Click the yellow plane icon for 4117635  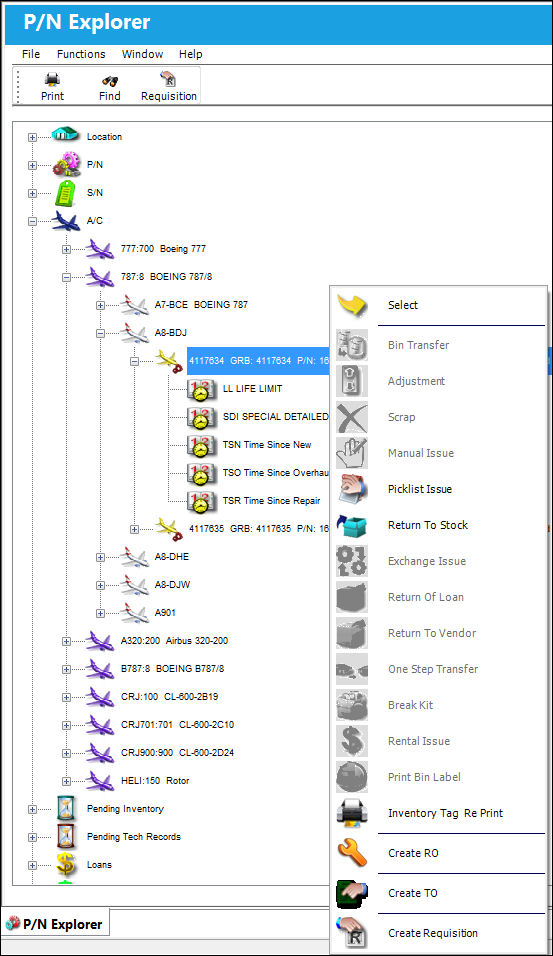tap(168, 529)
